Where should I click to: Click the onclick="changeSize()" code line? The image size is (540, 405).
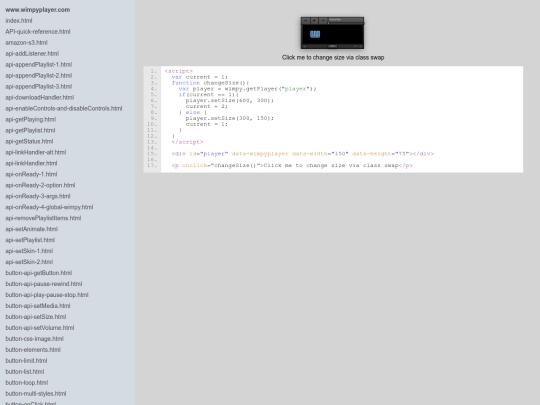tap(292, 165)
